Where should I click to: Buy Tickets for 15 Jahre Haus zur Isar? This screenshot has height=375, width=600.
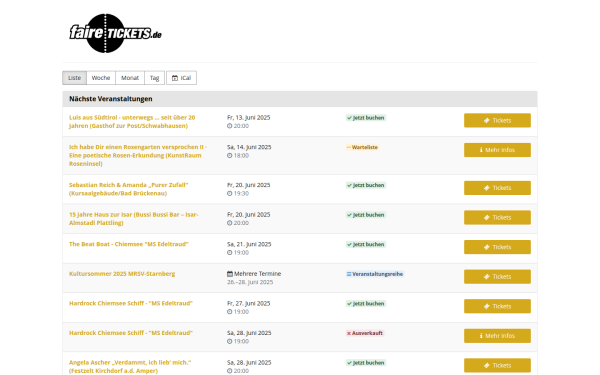[x=497, y=217]
